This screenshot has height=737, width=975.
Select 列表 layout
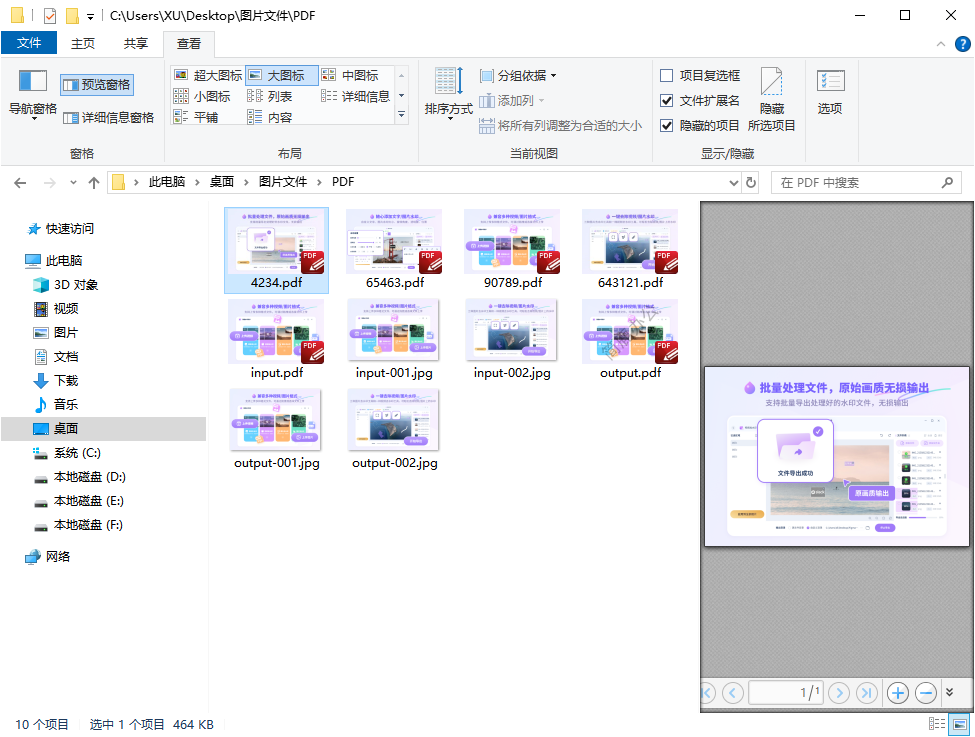pyautogui.click(x=270, y=96)
